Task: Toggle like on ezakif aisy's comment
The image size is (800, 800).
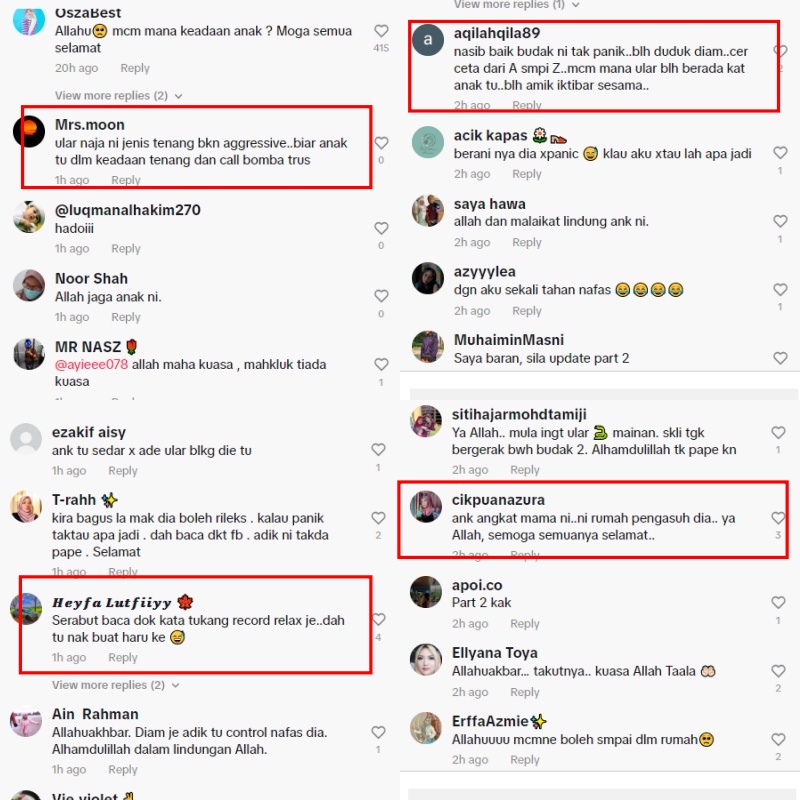Action: click(378, 449)
